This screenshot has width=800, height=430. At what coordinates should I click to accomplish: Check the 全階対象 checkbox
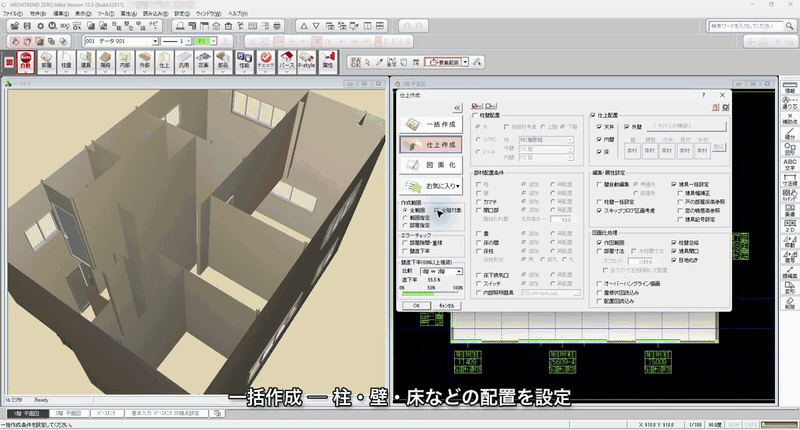point(437,210)
